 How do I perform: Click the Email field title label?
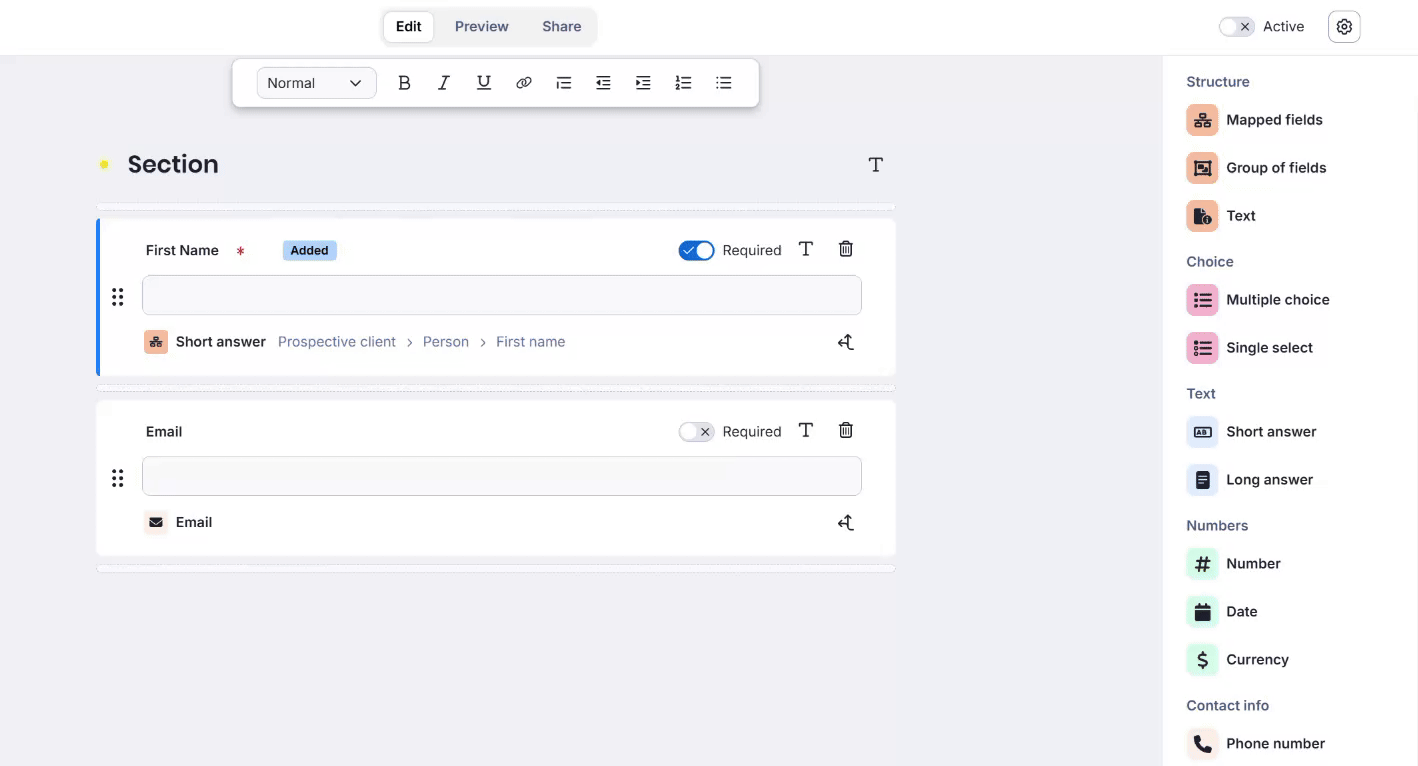point(164,431)
